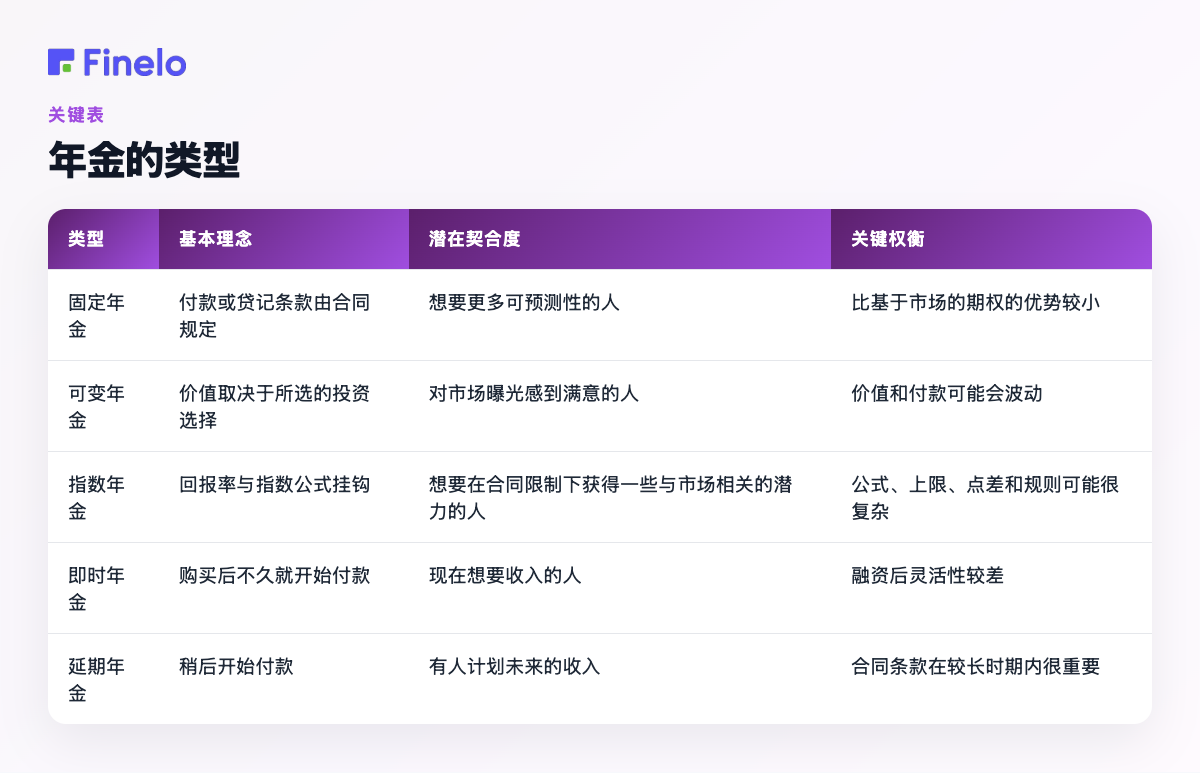Select the 关键表 label

[76, 115]
